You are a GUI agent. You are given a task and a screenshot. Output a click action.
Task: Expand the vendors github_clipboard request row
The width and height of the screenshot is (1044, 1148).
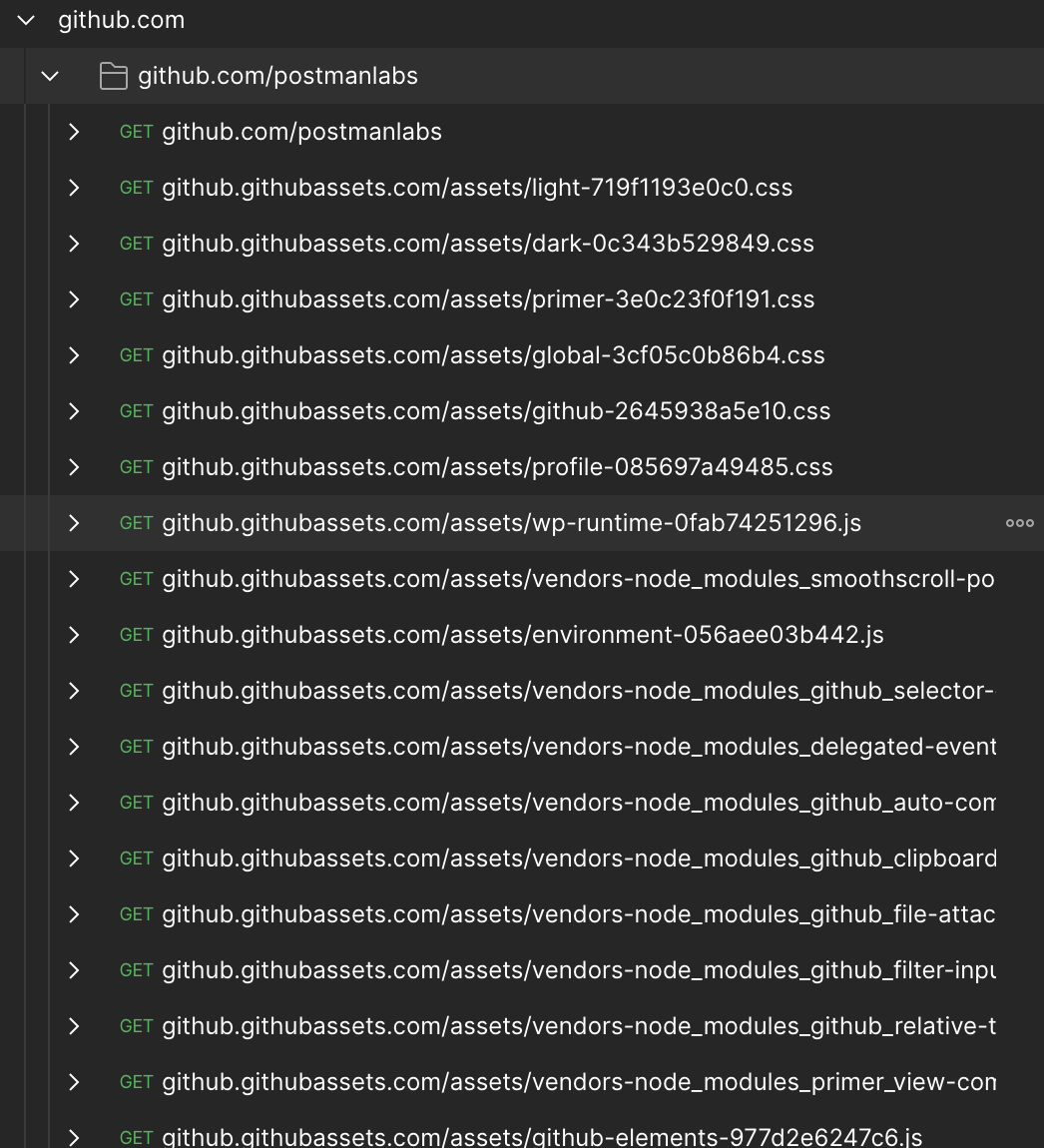(x=74, y=859)
